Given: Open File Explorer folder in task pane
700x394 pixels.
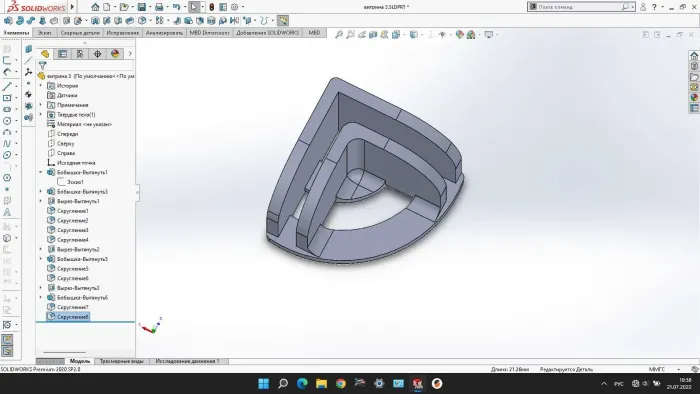Looking at the screenshot, I should (694, 77).
